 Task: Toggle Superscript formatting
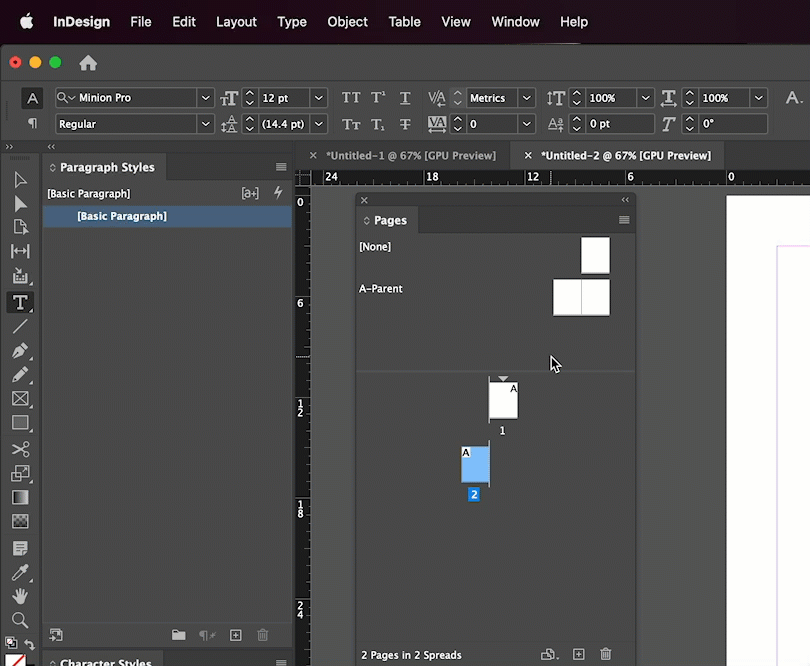(x=378, y=98)
